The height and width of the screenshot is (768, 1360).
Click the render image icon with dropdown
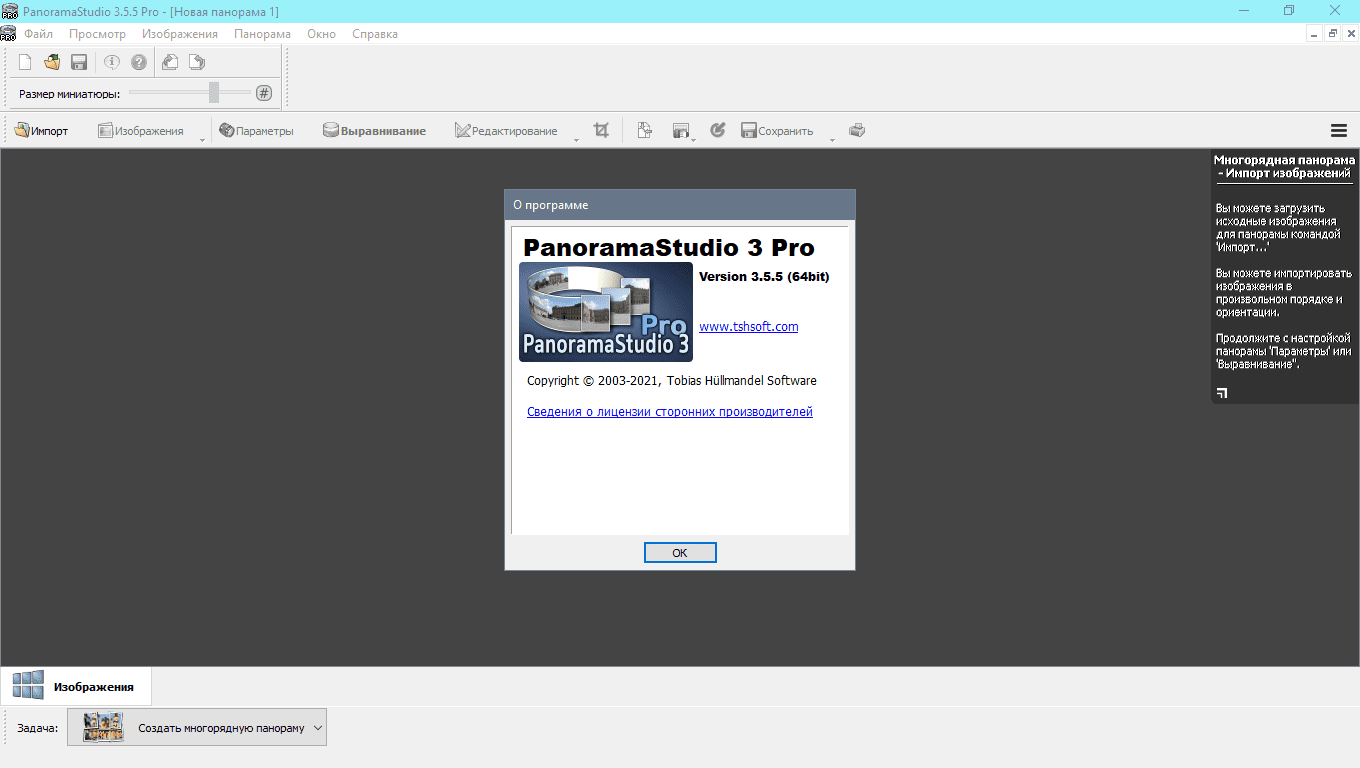681,131
